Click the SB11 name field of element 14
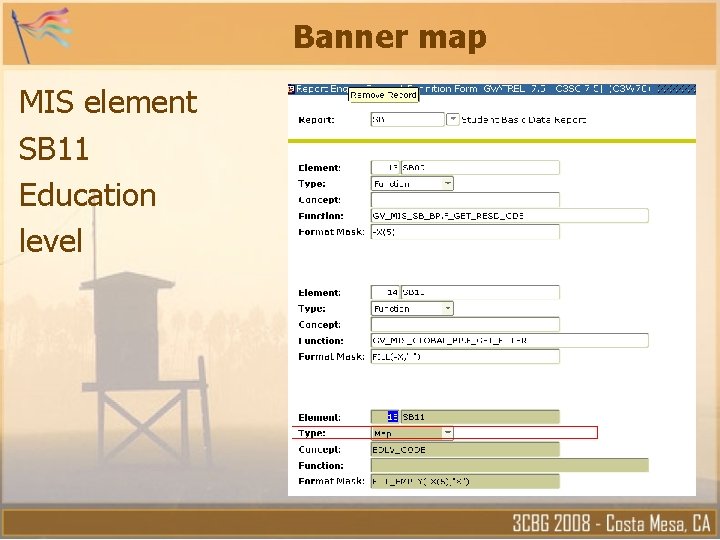 [480, 292]
